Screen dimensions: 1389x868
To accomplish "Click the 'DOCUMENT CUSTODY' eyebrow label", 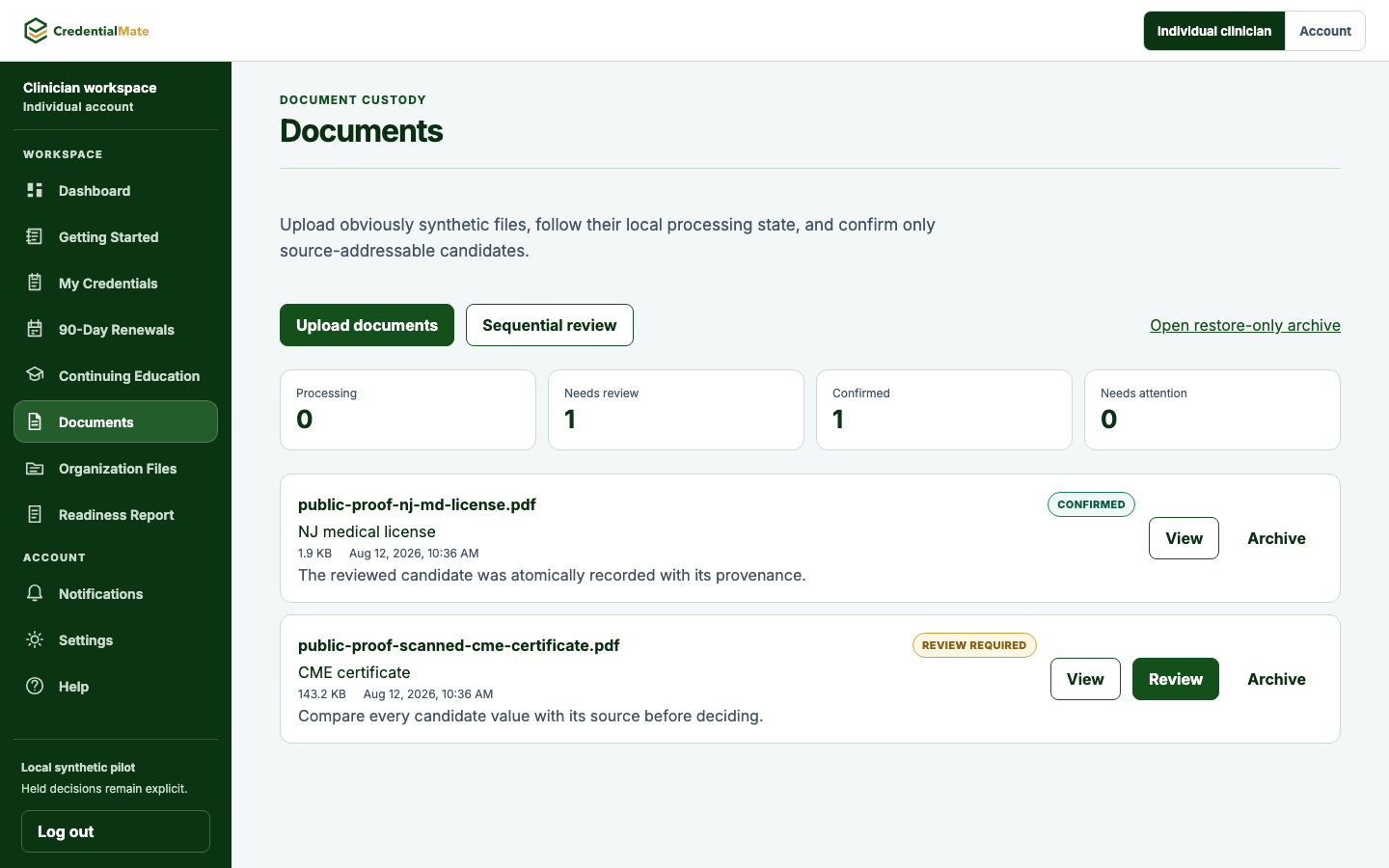I will (353, 100).
